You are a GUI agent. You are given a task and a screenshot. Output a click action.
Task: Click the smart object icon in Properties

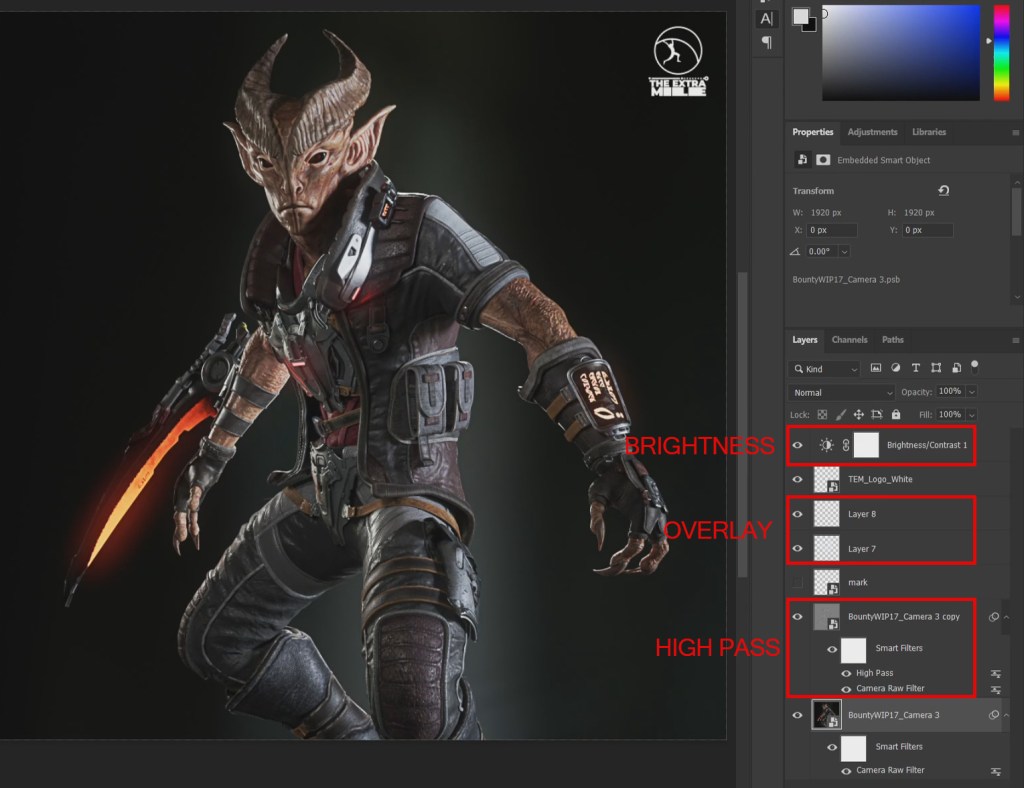point(802,159)
